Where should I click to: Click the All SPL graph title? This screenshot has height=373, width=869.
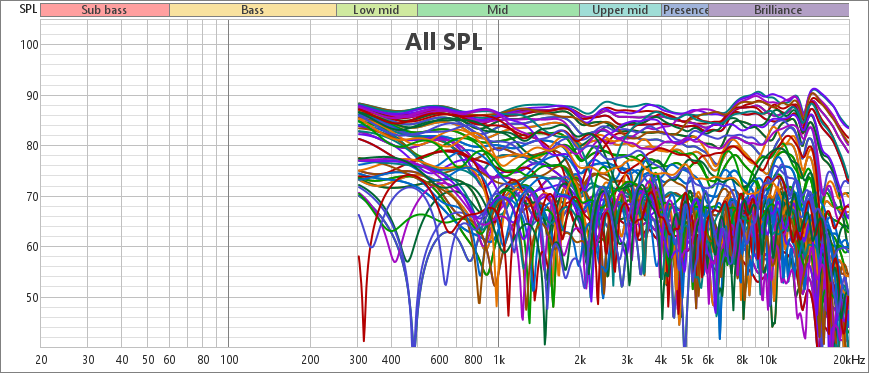pyautogui.click(x=443, y=42)
